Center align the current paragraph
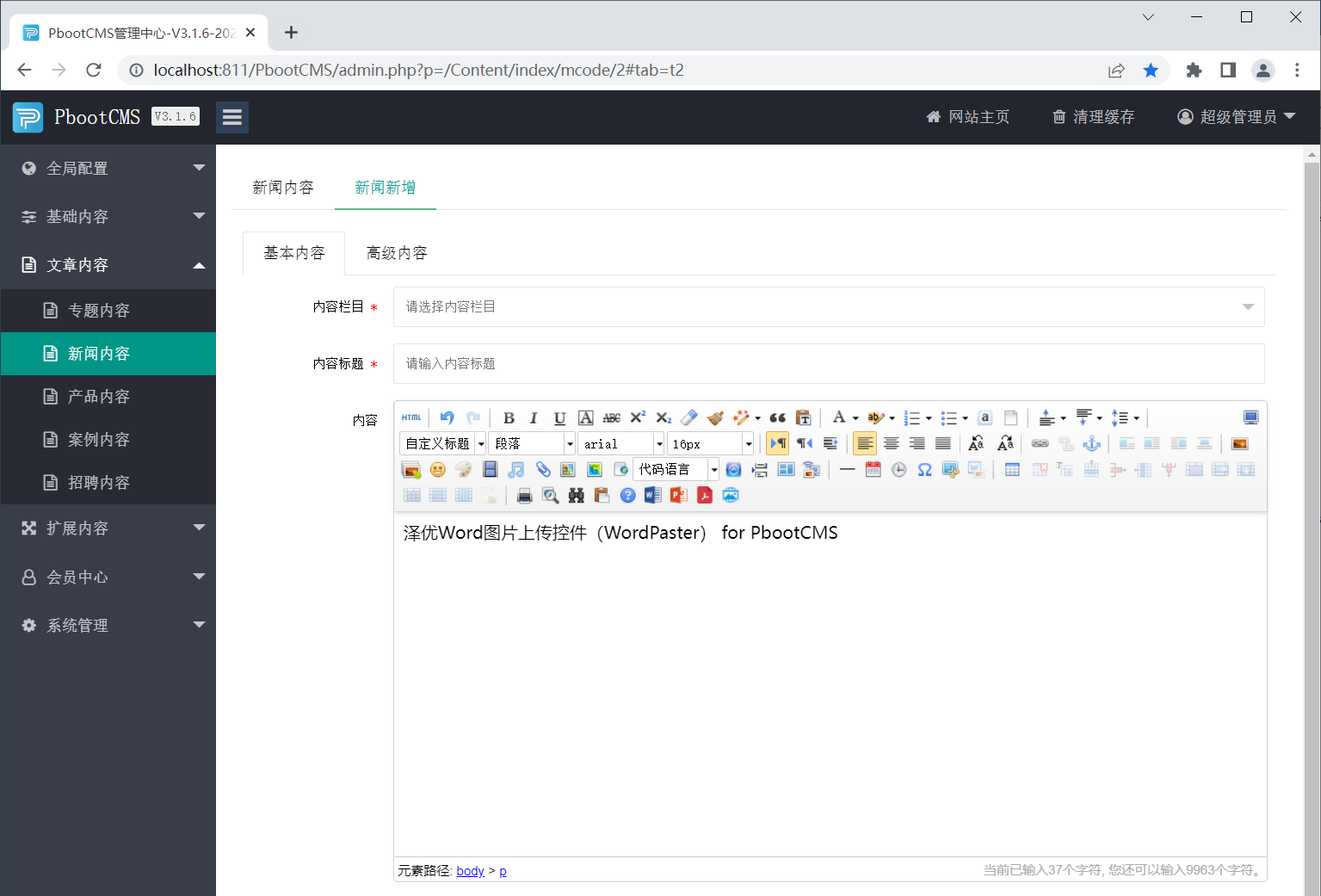Image resolution: width=1321 pixels, height=896 pixels. (891, 442)
